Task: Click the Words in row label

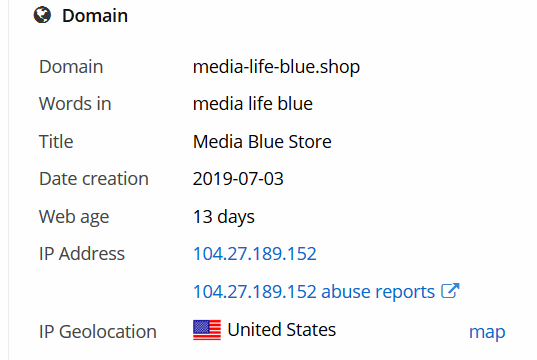Action: (75, 104)
